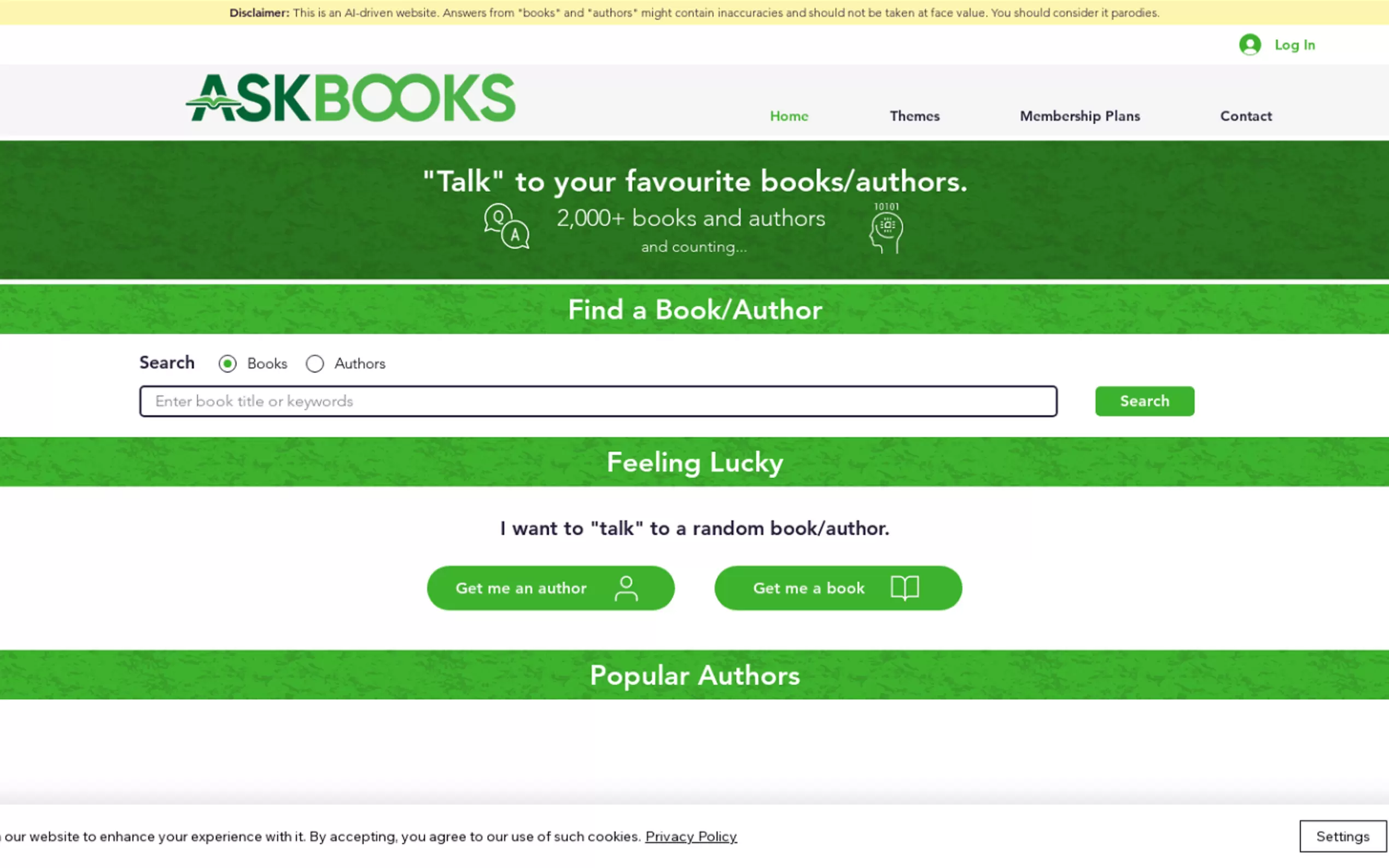
Task: Click the person icon on Get me an author
Action: (x=626, y=589)
